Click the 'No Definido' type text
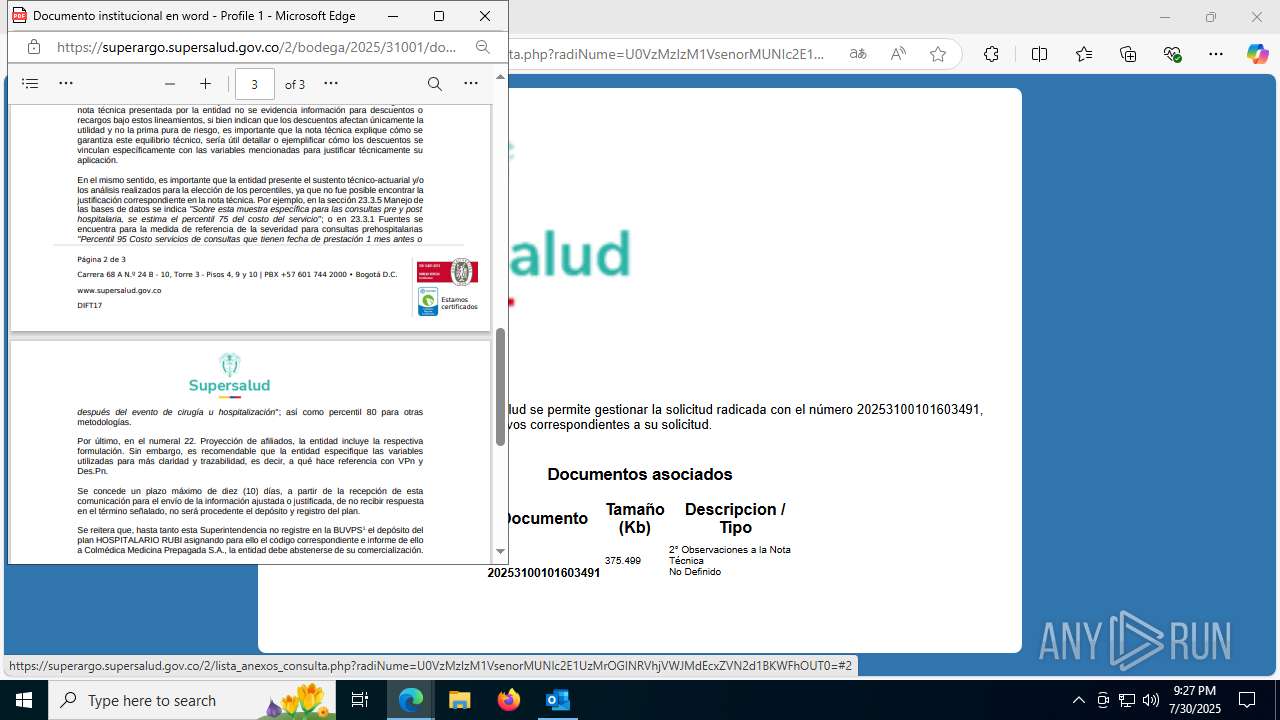This screenshot has width=1280, height=720. click(x=695, y=572)
